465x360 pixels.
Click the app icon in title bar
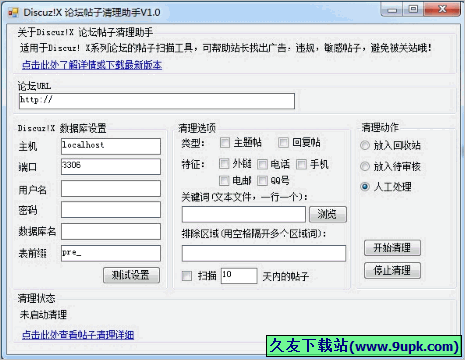tap(13, 12)
